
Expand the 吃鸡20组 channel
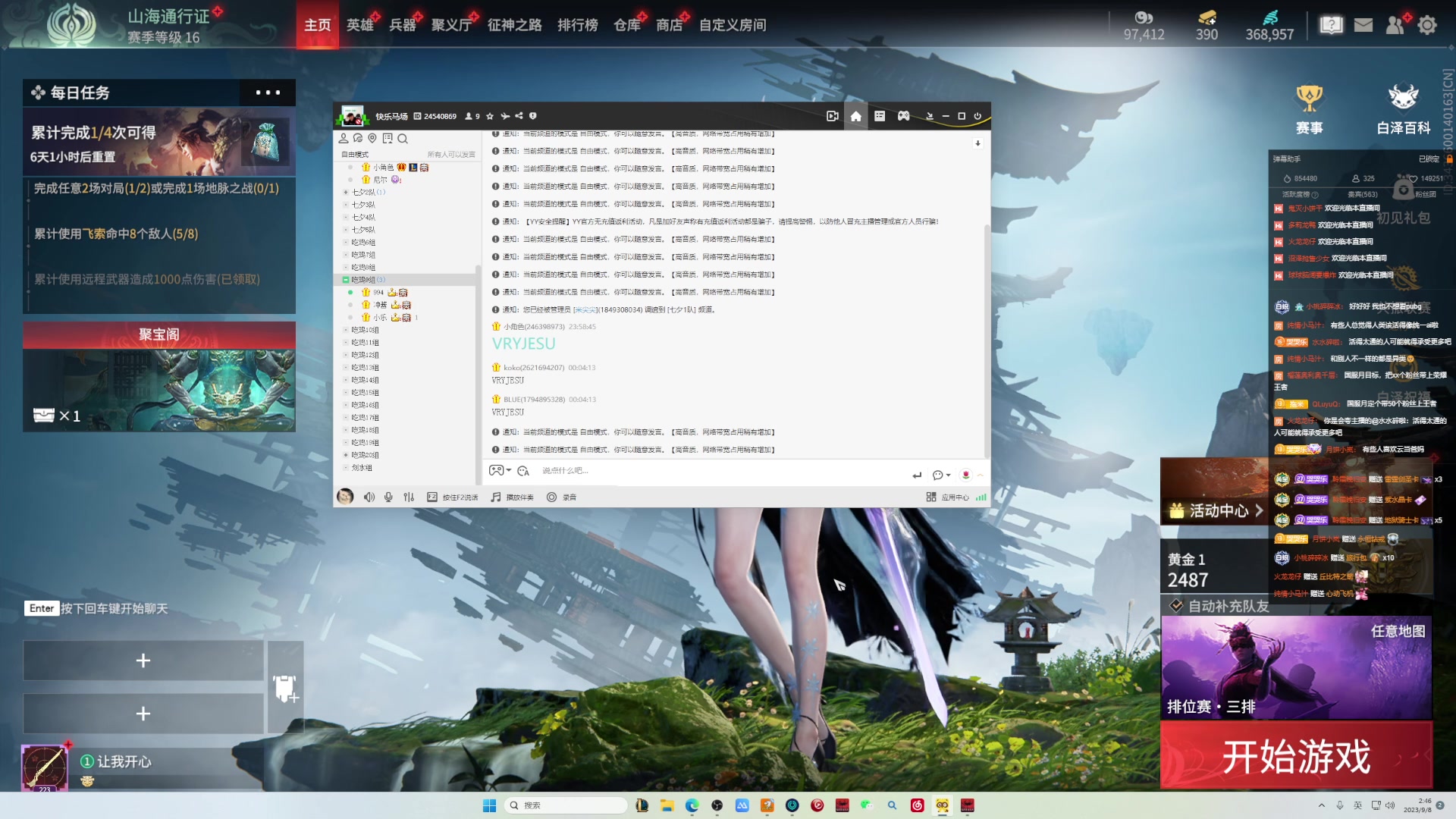[346, 455]
